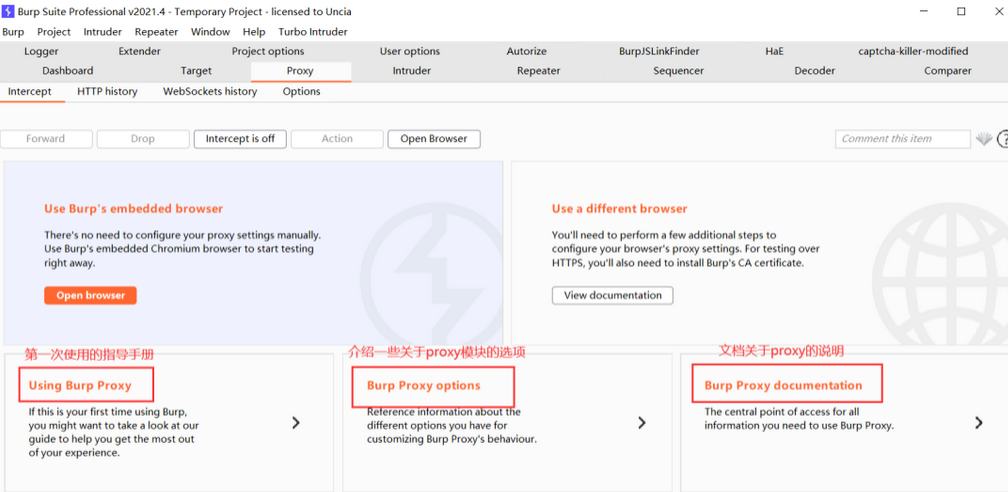Select the Proxy main tab
This screenshot has width=1008, height=492.
300,71
